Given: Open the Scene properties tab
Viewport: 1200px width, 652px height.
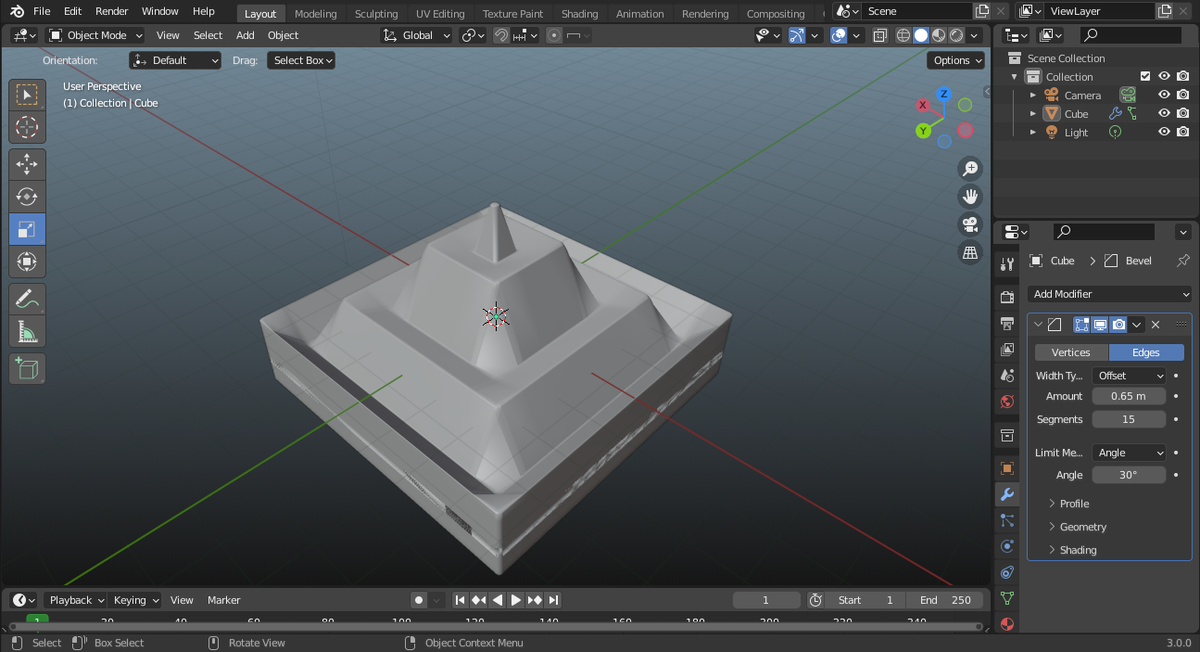Looking at the screenshot, I should tap(1007, 375).
